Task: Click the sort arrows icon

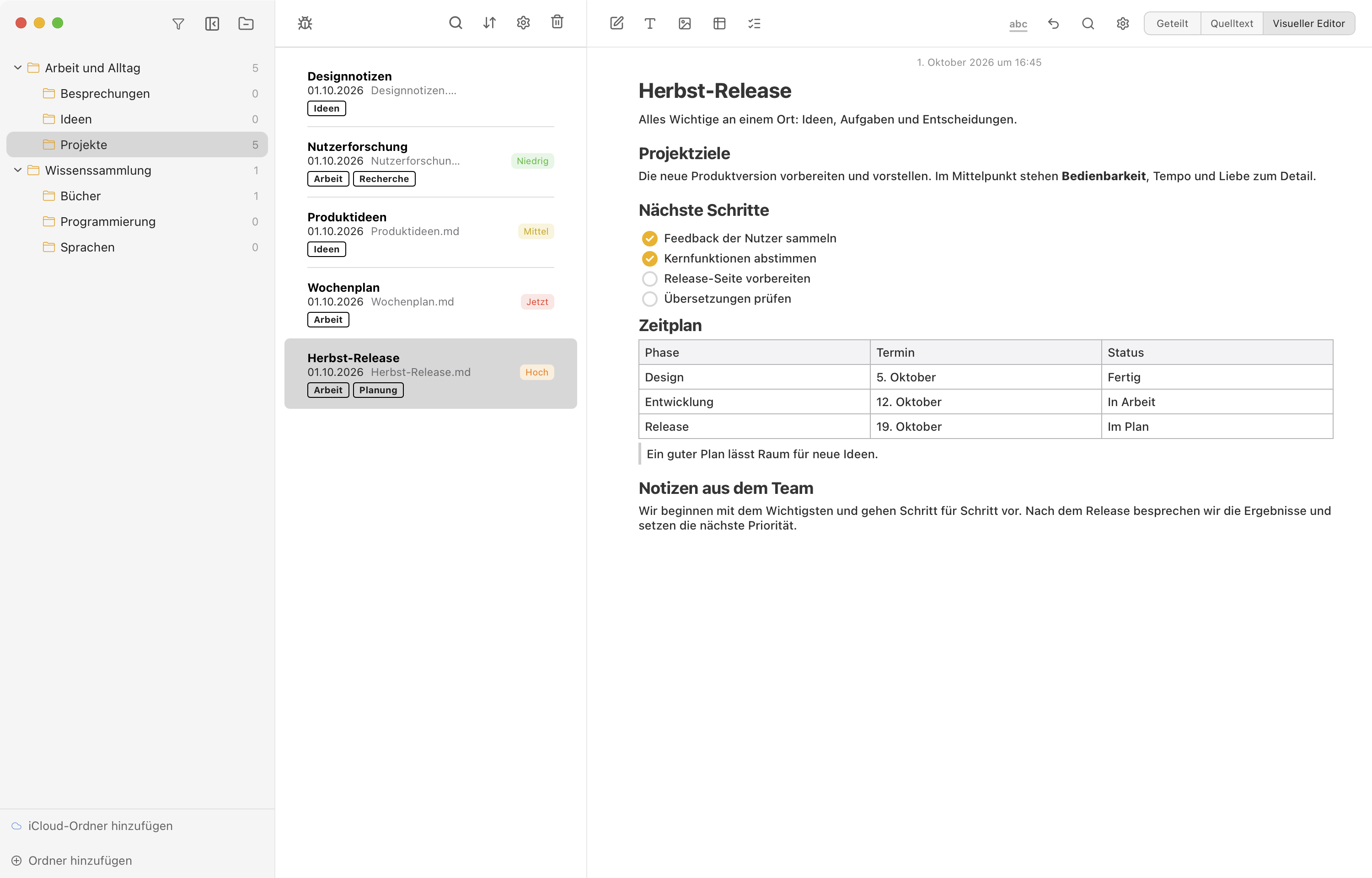Action: click(x=489, y=23)
